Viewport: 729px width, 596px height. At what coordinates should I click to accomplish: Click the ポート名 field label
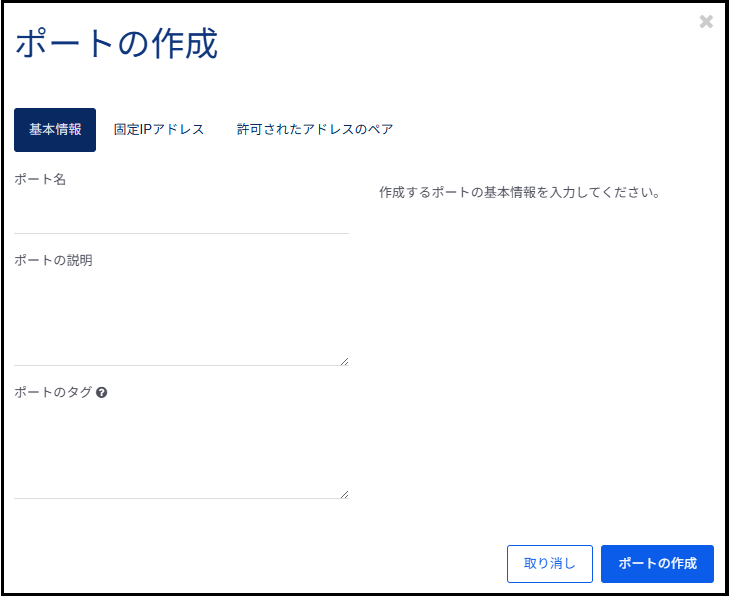pyautogui.click(x=40, y=180)
